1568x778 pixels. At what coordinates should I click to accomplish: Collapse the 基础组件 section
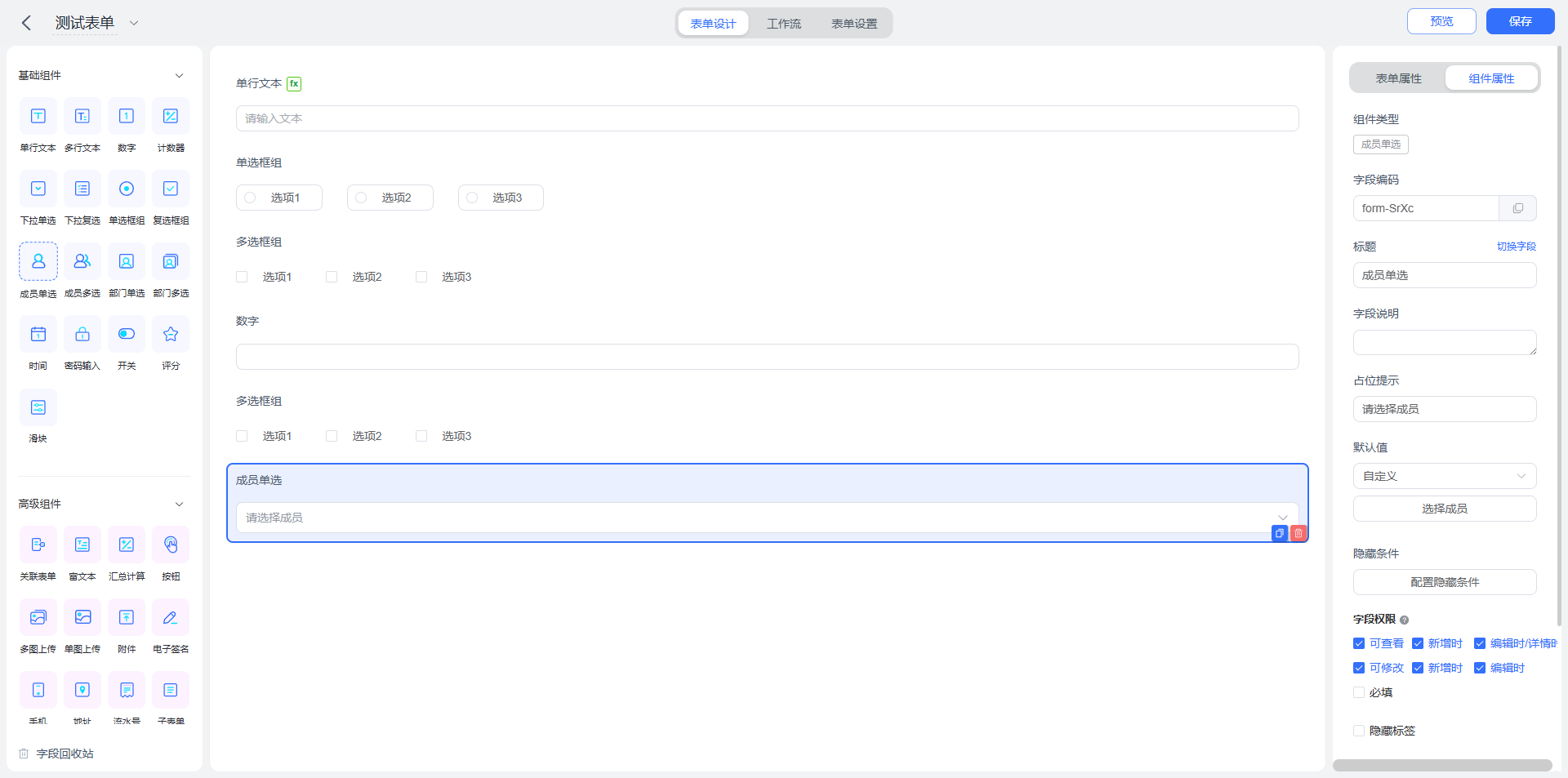pyautogui.click(x=179, y=75)
